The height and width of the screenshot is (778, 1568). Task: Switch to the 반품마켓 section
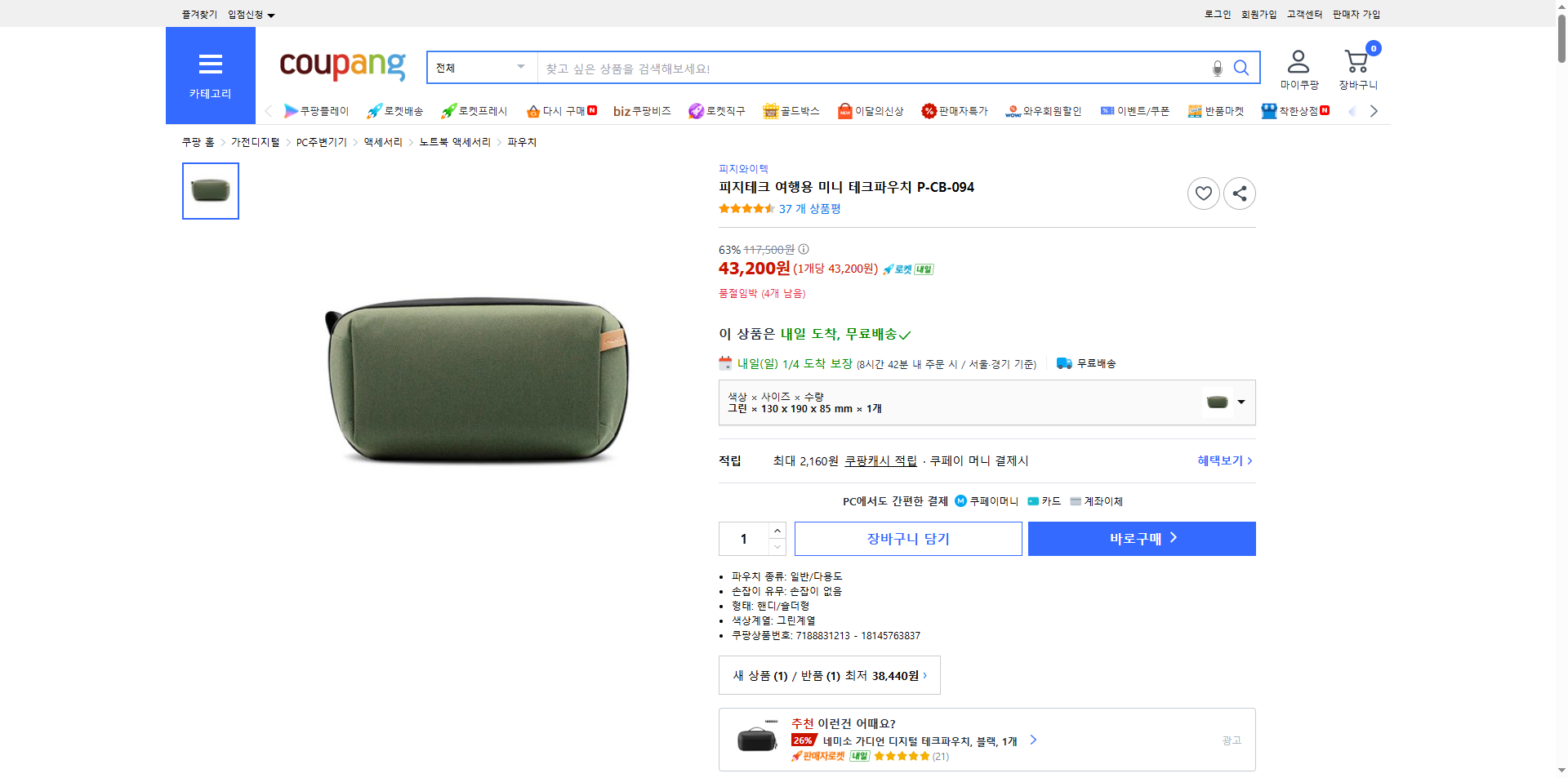tap(1216, 110)
